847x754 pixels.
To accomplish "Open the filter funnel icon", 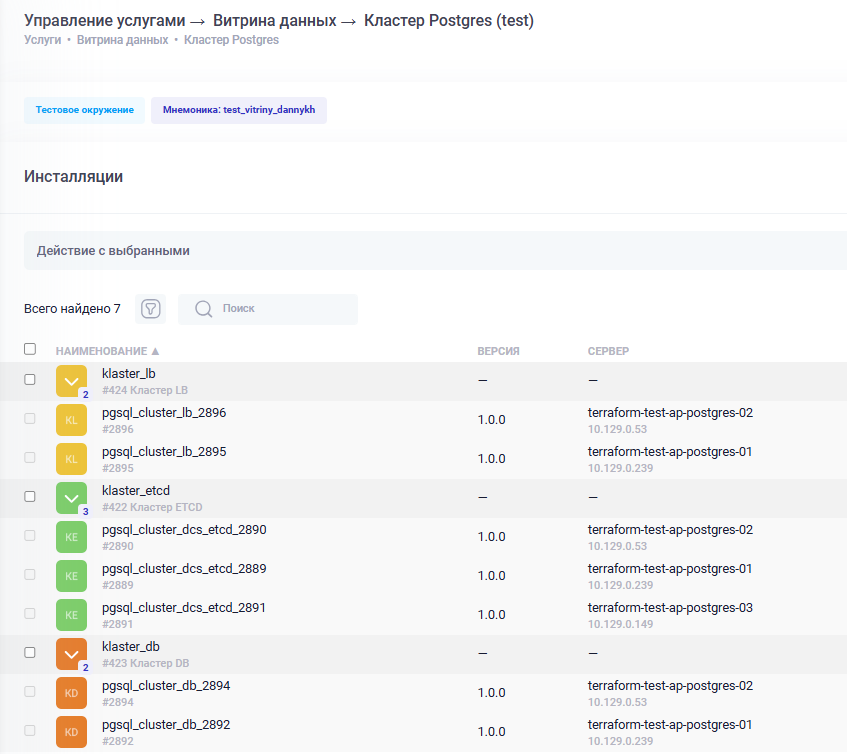I will click(150, 309).
